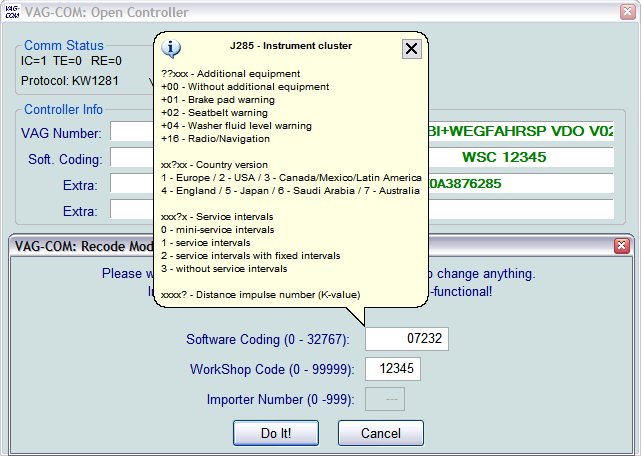Click the Controller Info group label
This screenshot has width=642, height=457.
[63, 109]
